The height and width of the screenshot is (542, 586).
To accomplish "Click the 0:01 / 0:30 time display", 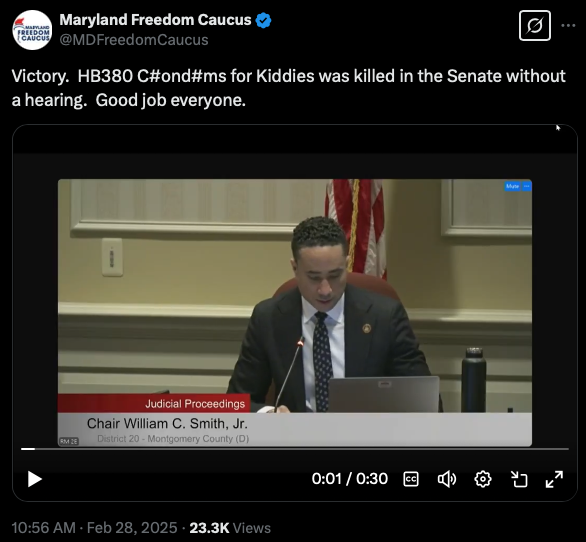I will (350, 479).
